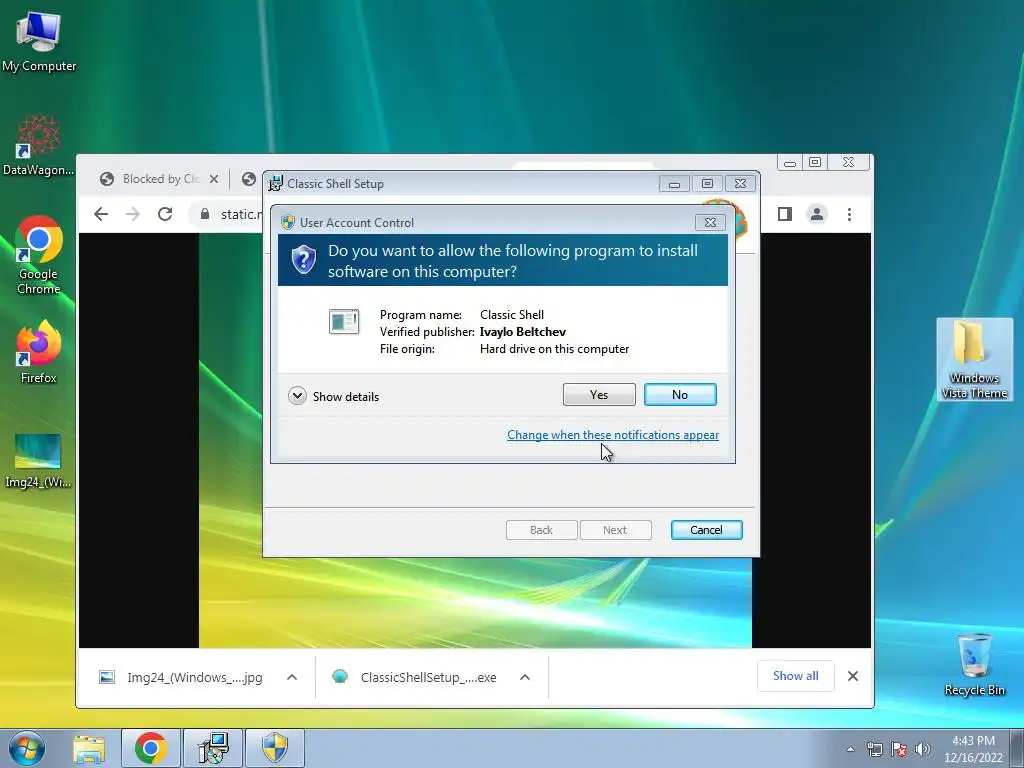This screenshot has width=1024, height=768.
Task: Open Windows Vista Theme folder
Action: pyautogui.click(x=974, y=359)
